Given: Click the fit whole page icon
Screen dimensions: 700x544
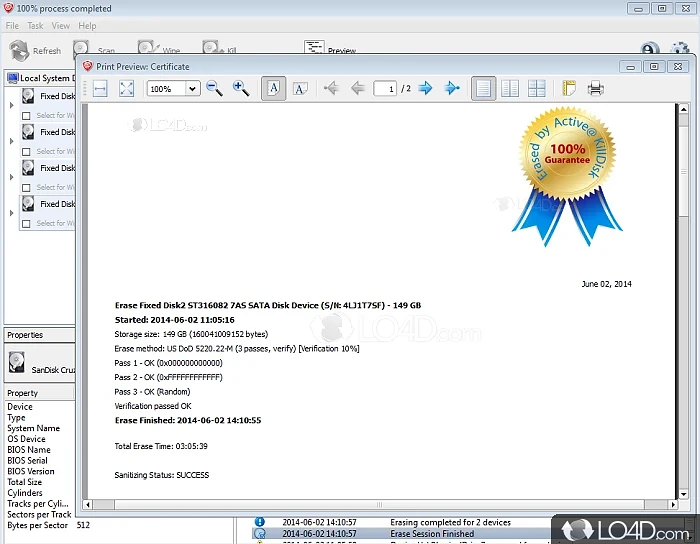Looking at the screenshot, I should [x=127, y=89].
